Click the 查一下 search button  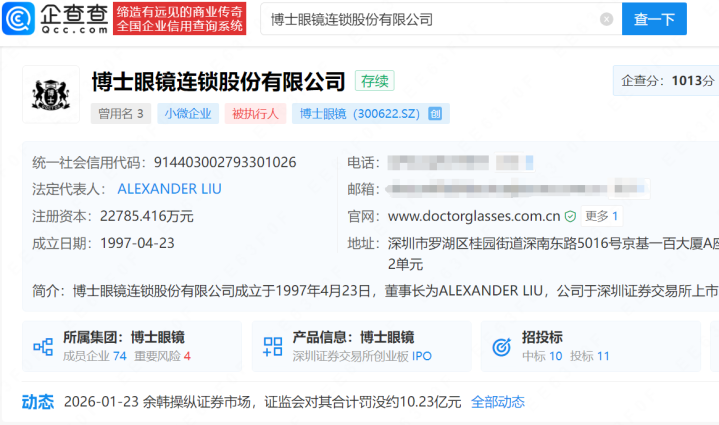[654, 19]
